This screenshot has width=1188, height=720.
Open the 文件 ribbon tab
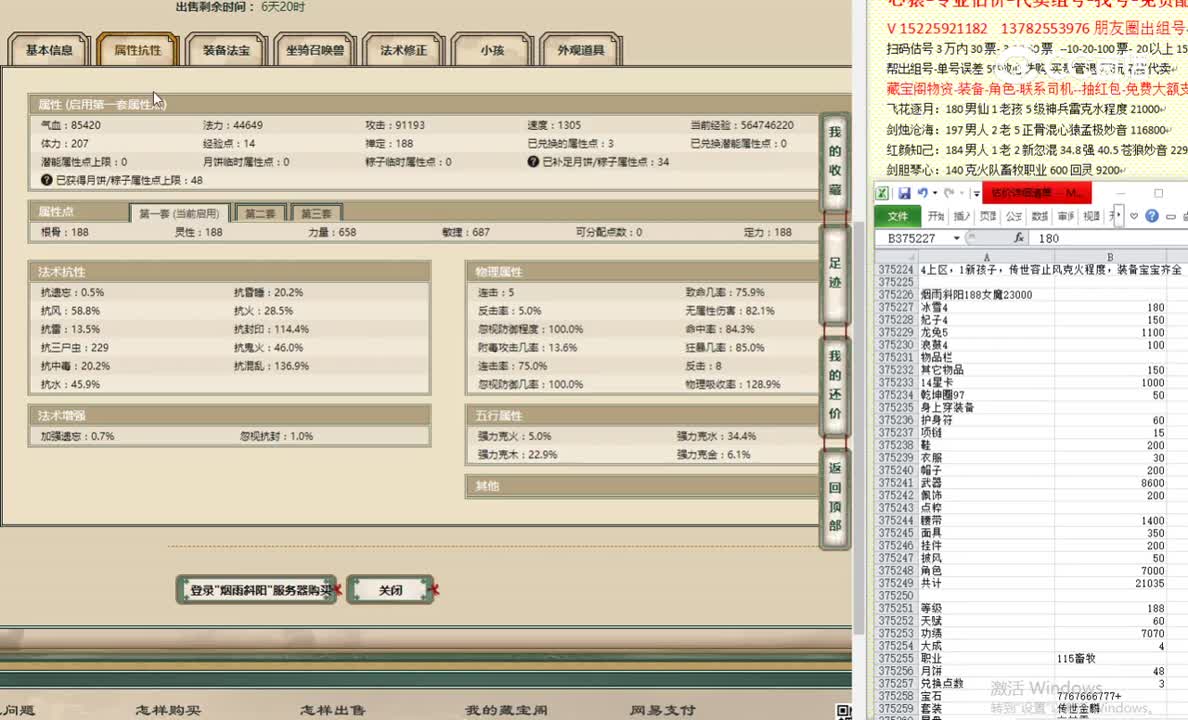[898, 216]
